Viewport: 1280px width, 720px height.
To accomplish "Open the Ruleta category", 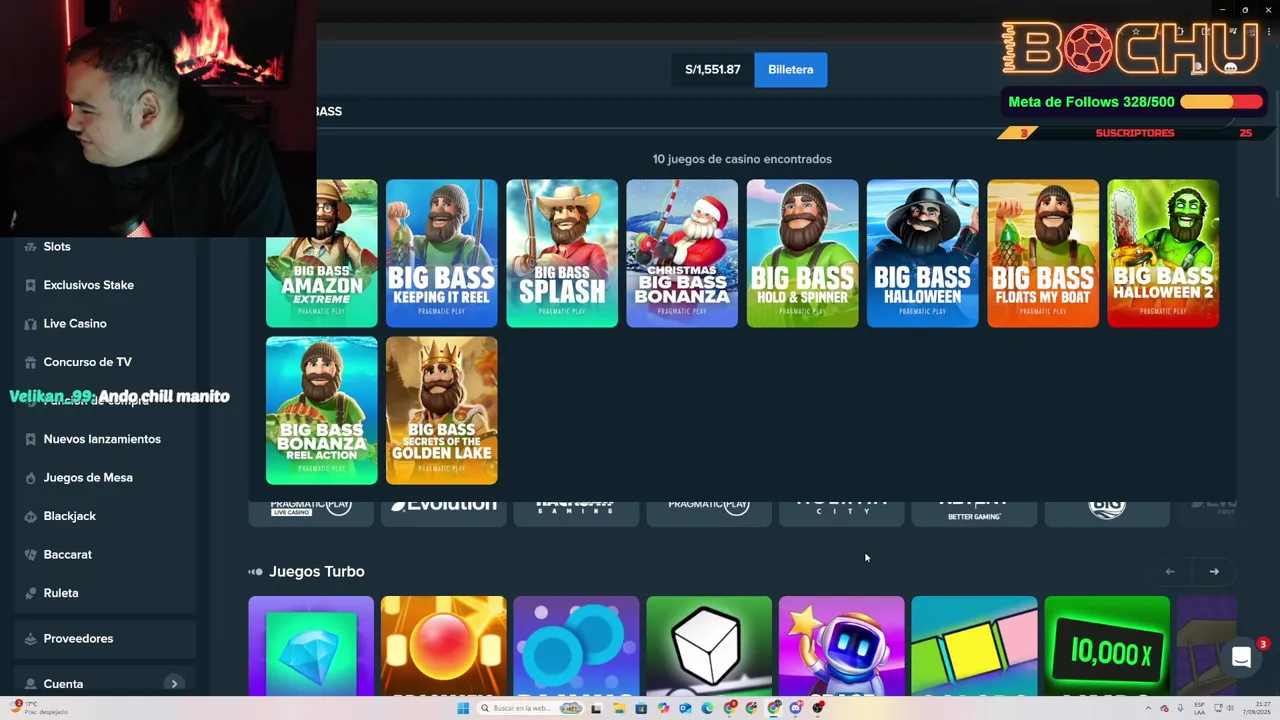I will 61,593.
